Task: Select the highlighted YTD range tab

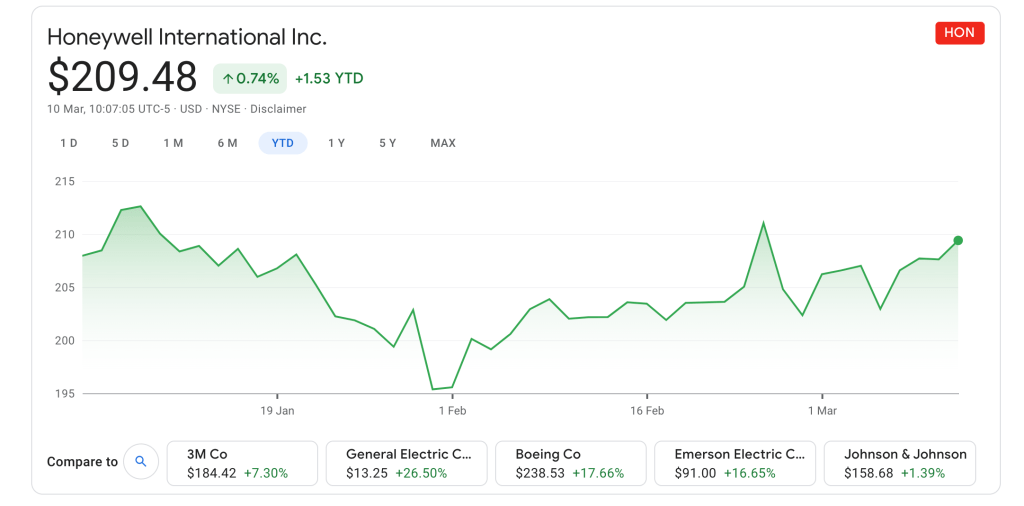Action: [283, 143]
